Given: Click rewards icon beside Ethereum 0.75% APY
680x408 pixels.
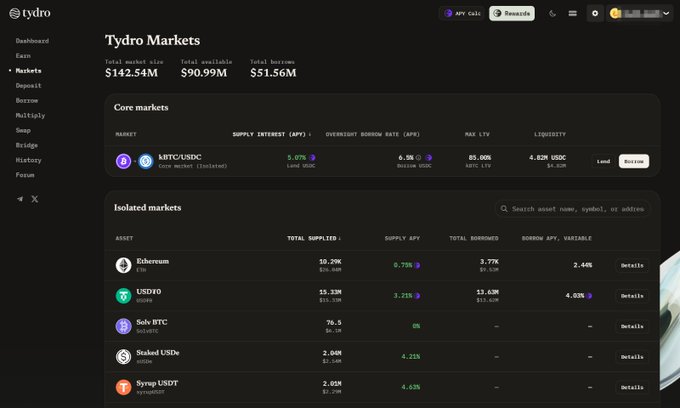Looking at the screenshot, I should point(417,265).
